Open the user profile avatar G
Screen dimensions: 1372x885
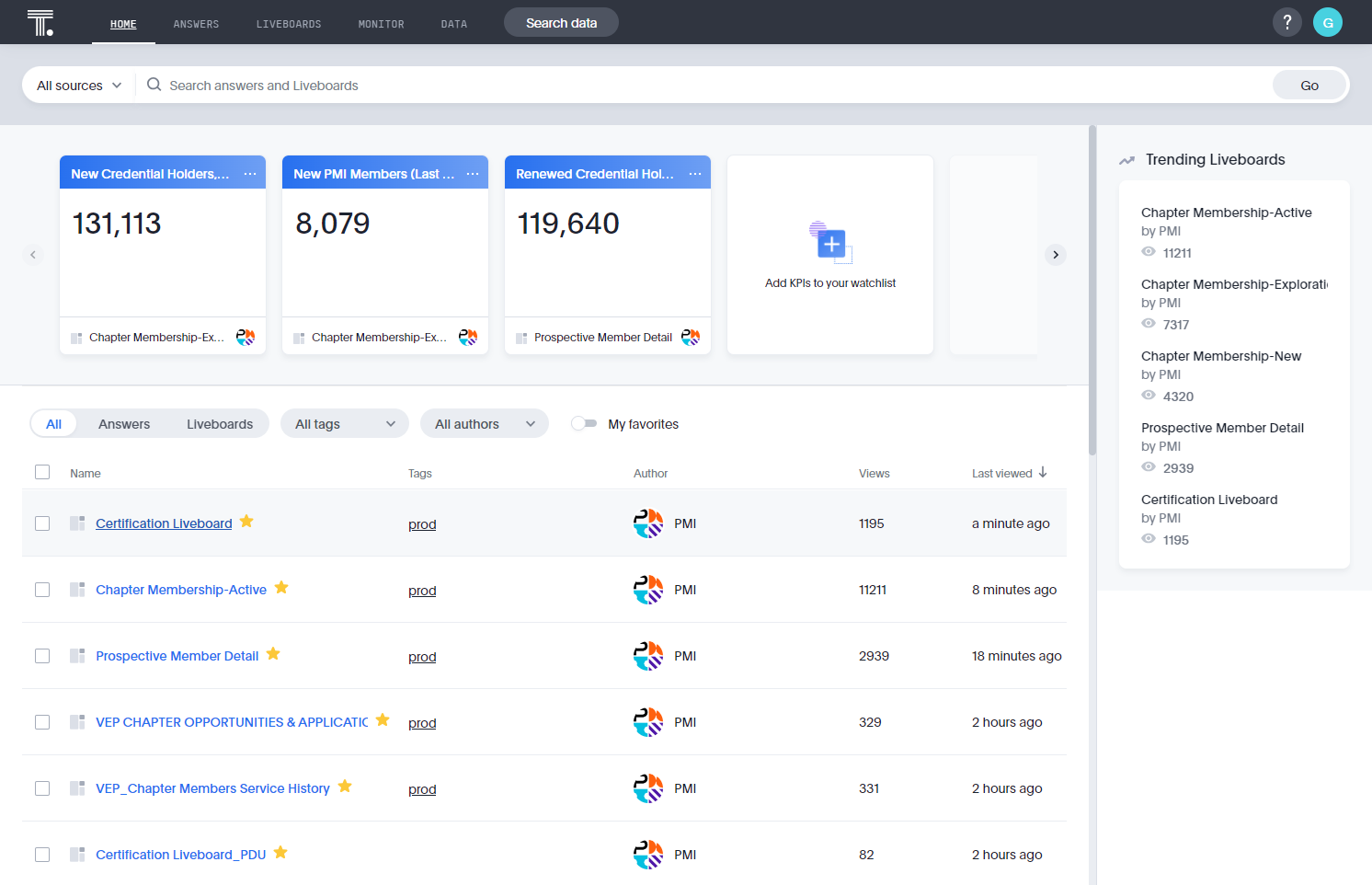click(x=1328, y=22)
